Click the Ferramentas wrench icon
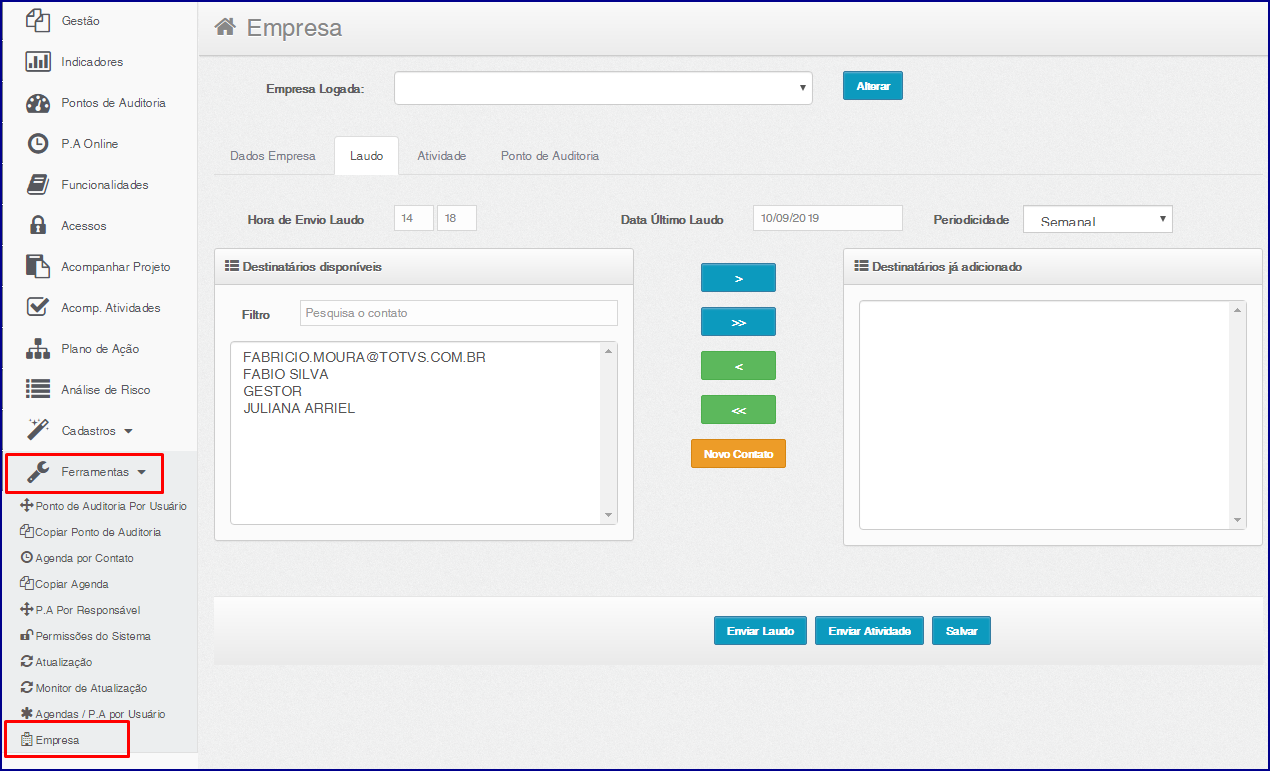This screenshot has height=771, width=1270. [x=38, y=472]
